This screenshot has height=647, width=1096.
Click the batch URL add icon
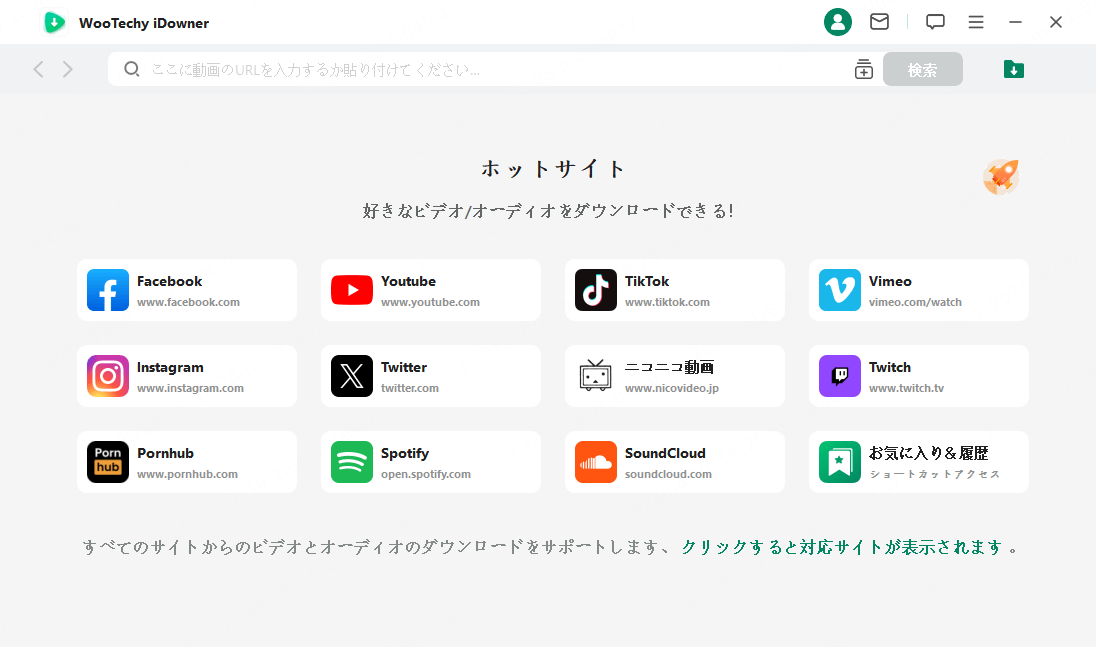(x=864, y=69)
